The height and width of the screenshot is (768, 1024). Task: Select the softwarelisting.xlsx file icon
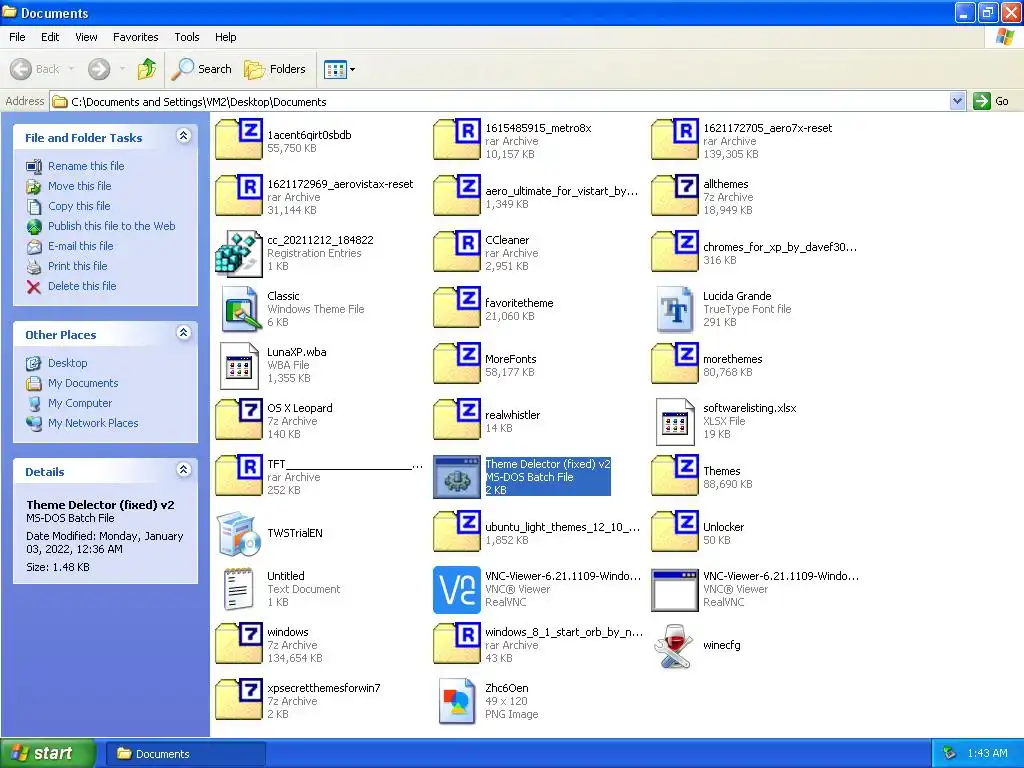point(675,421)
